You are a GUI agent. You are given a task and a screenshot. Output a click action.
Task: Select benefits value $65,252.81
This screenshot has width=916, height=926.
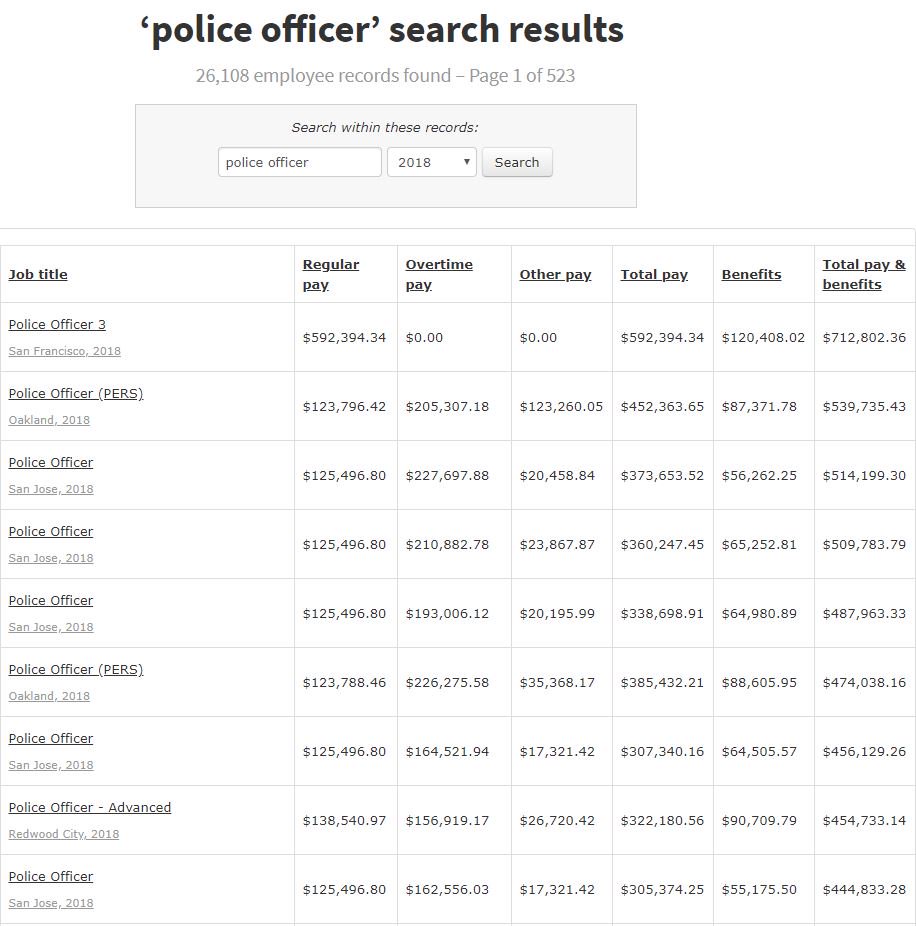pos(759,544)
